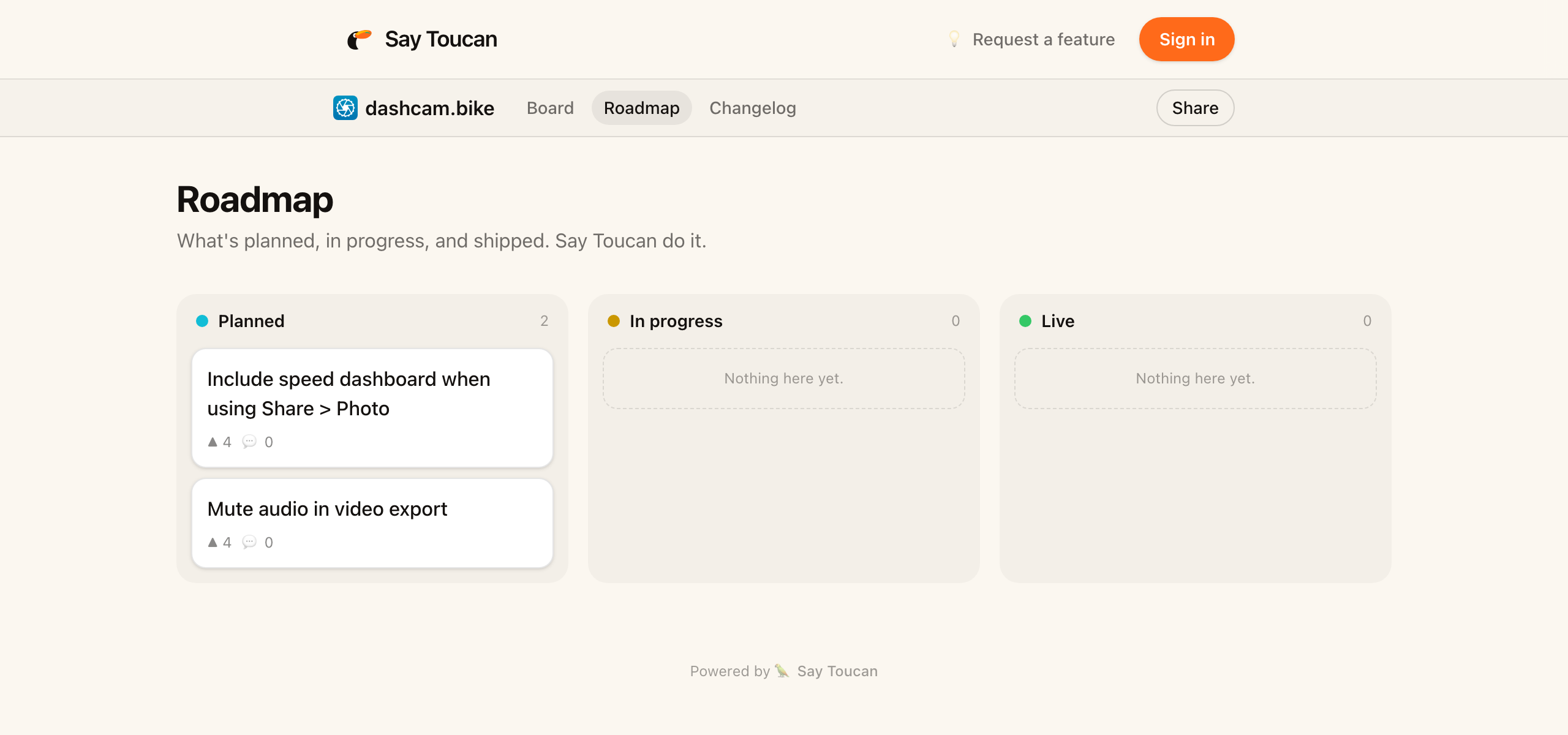Comment bubble icon on Include speed dashboard card

[x=249, y=442]
